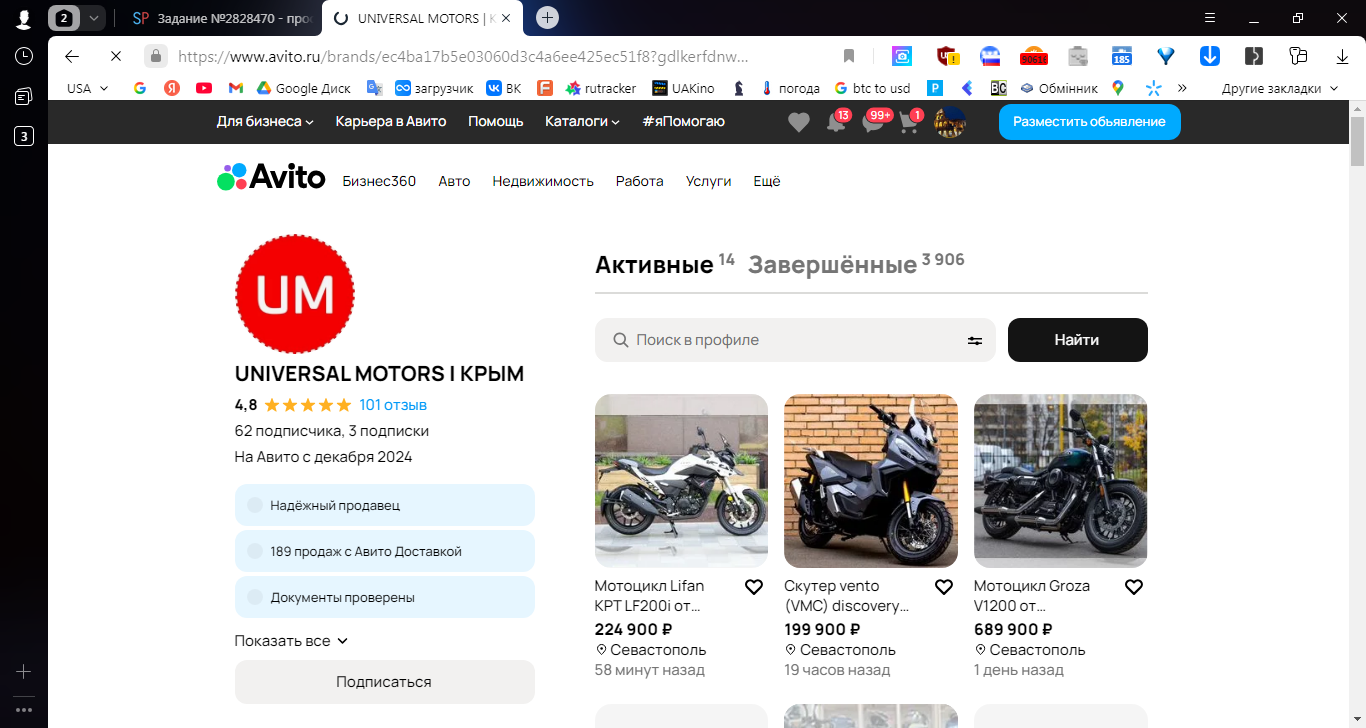Add the Groza V1200 motorcycle to favorites
This screenshot has width=1366, height=728.
click(1134, 587)
